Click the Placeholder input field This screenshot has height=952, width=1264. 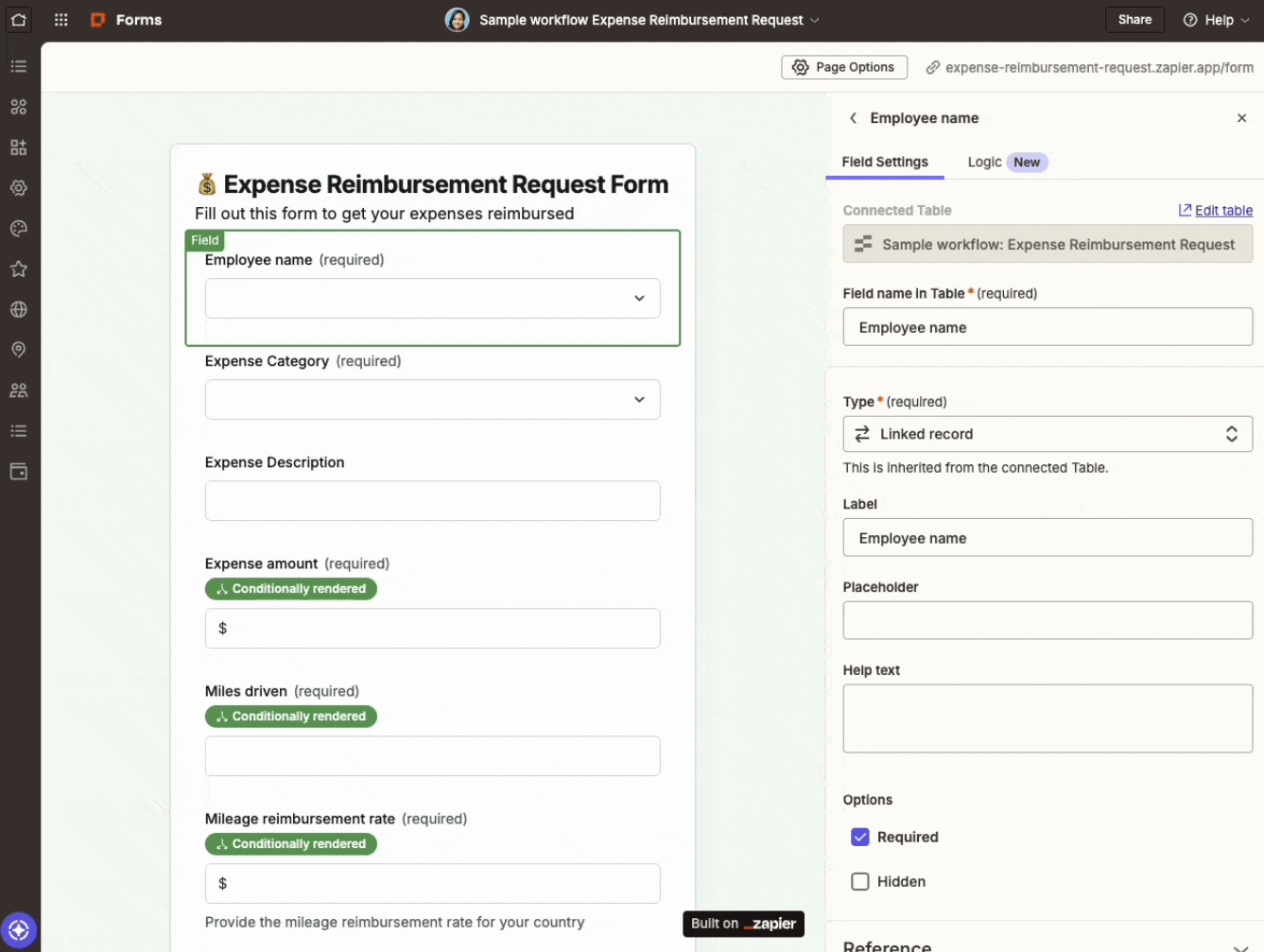1048,620
